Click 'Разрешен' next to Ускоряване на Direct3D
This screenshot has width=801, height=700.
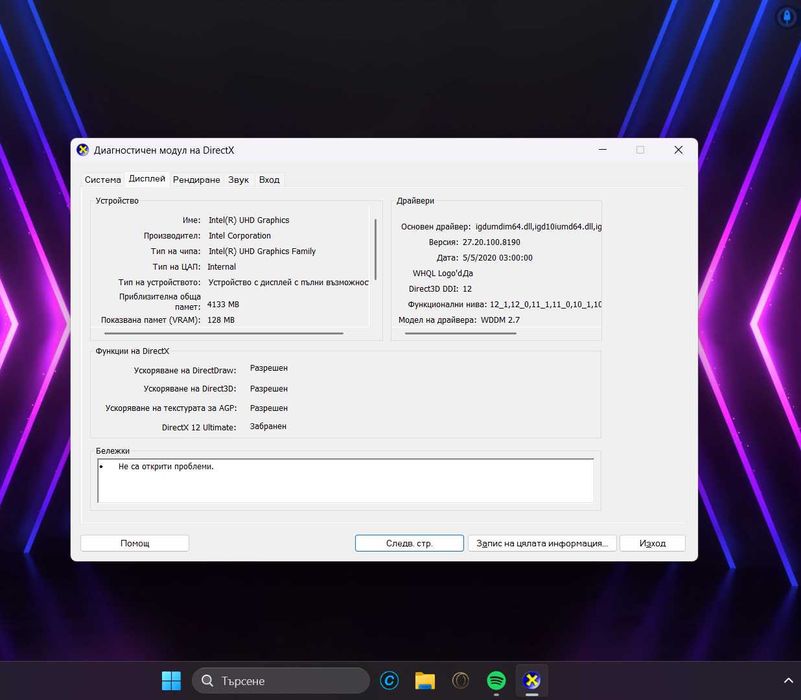pyautogui.click(x=269, y=389)
